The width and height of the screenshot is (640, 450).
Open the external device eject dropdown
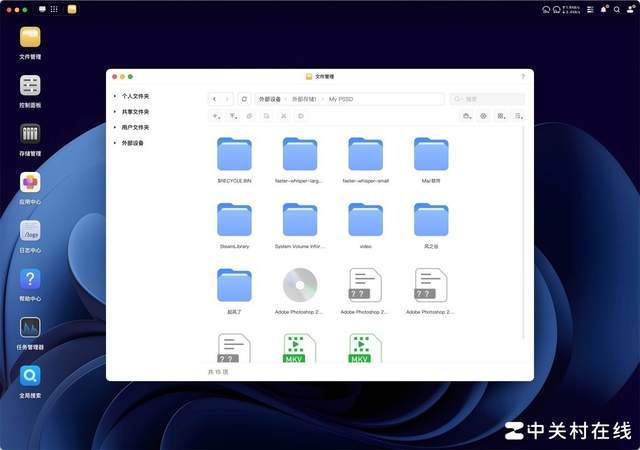[467, 116]
